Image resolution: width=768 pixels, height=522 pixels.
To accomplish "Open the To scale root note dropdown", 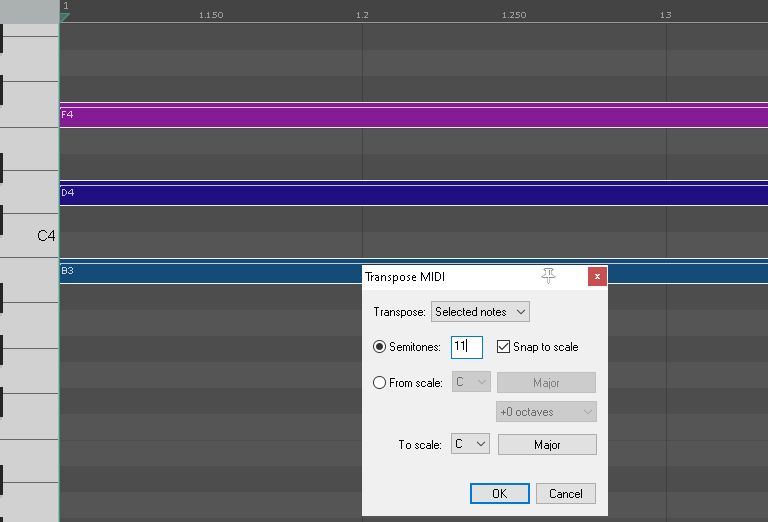I will click(x=470, y=444).
